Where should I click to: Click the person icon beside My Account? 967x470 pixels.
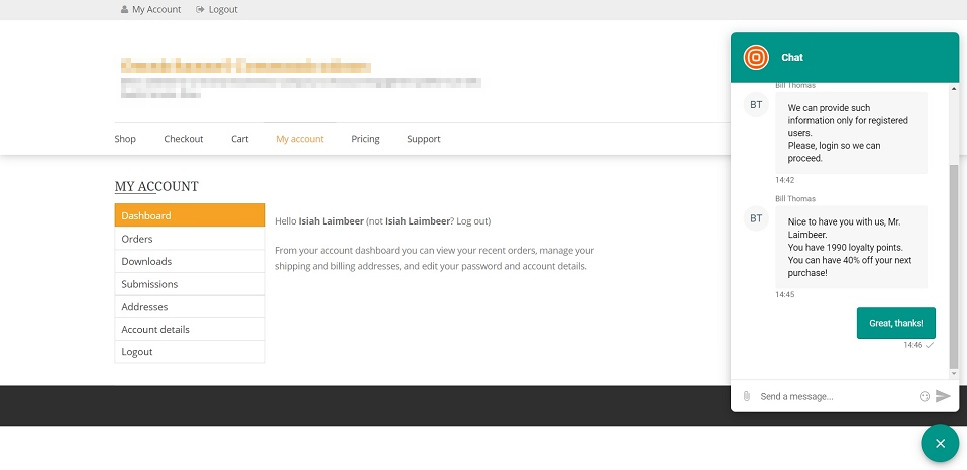point(125,10)
